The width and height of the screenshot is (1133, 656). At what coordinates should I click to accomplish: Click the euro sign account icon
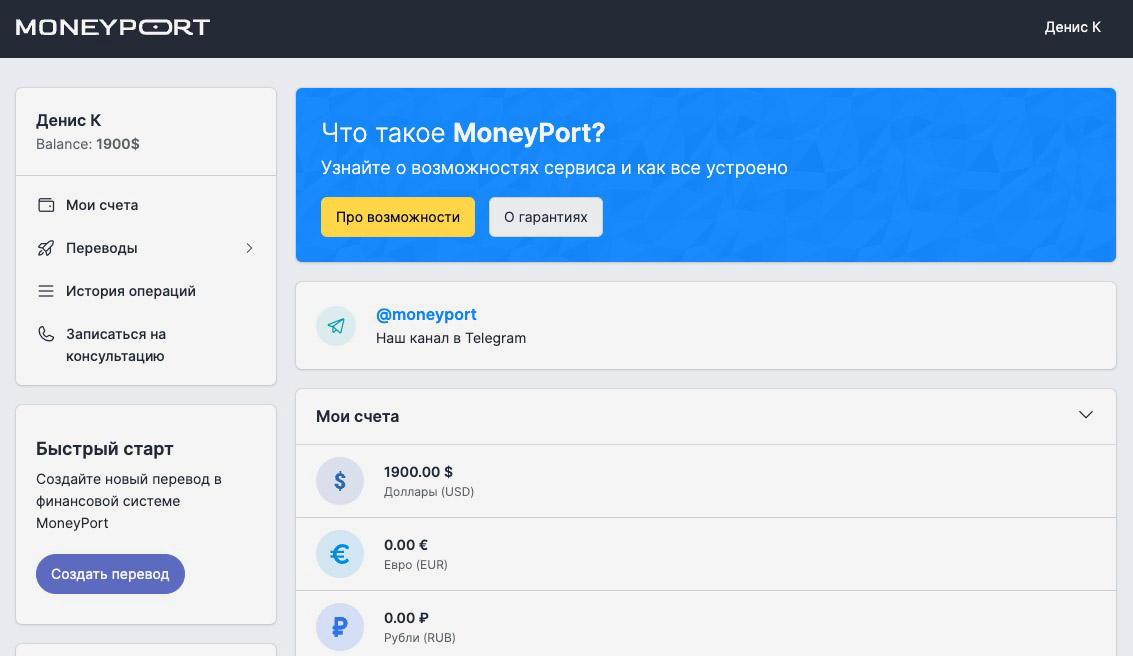(340, 553)
